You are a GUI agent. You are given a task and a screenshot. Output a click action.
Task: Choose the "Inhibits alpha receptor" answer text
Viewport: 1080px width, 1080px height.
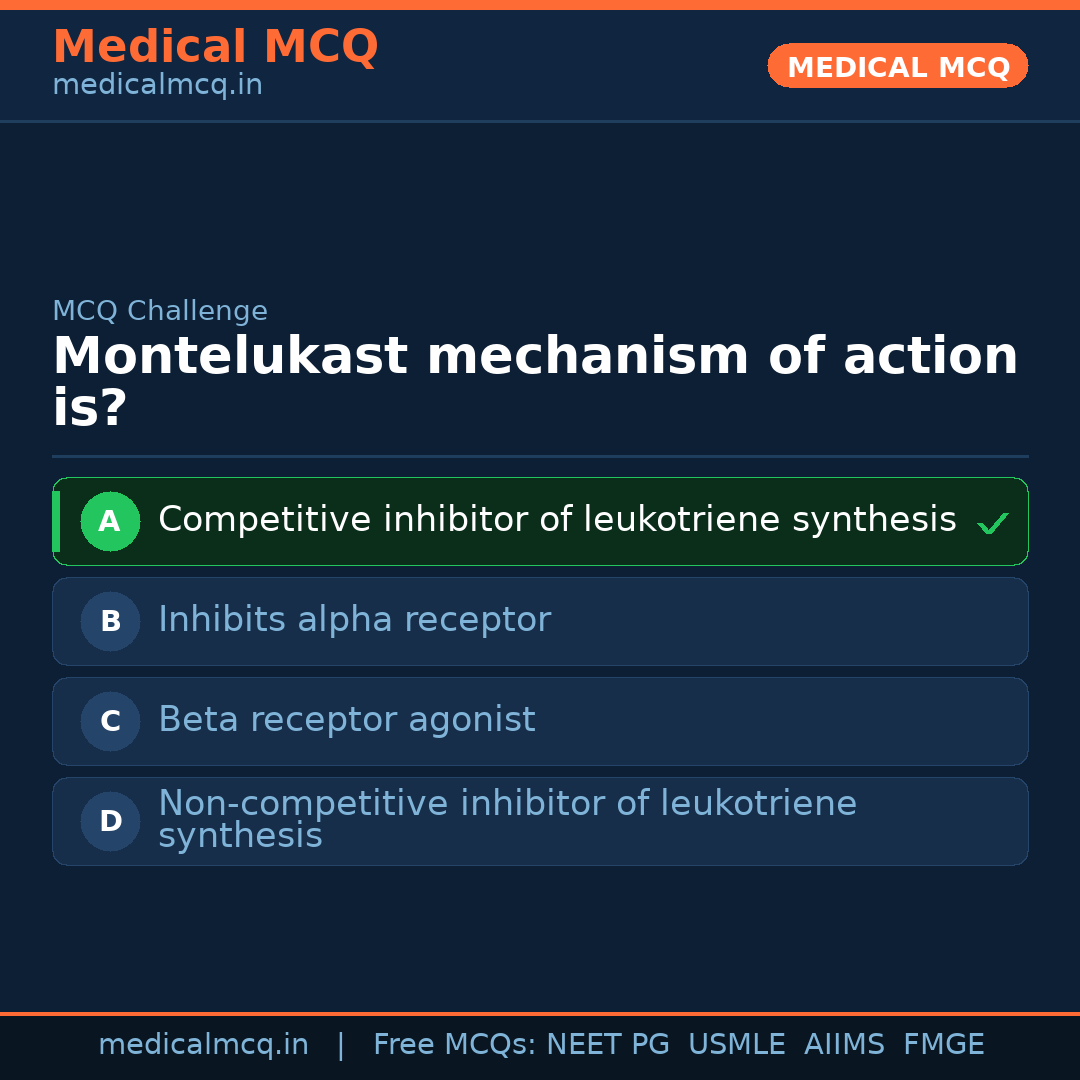click(354, 620)
